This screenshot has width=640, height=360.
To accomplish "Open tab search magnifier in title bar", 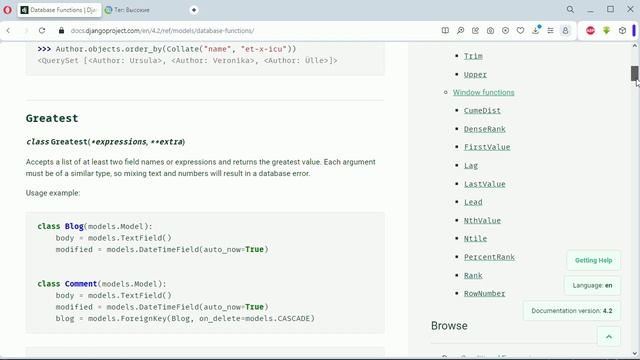I will 570,9.
